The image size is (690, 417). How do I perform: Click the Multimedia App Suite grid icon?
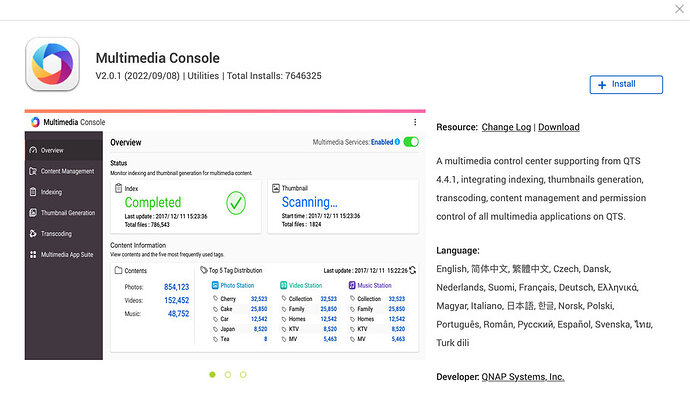click(33, 256)
